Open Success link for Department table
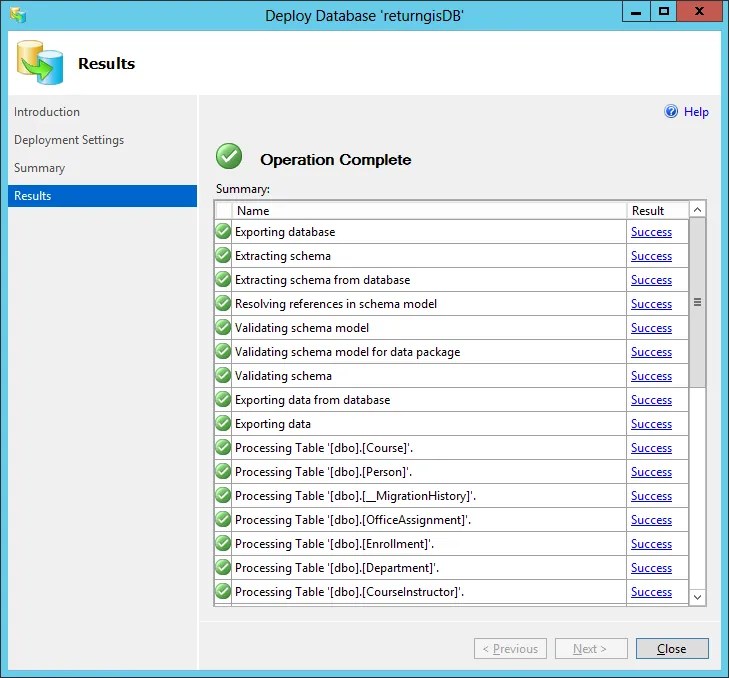Image resolution: width=729 pixels, height=678 pixels. point(651,568)
